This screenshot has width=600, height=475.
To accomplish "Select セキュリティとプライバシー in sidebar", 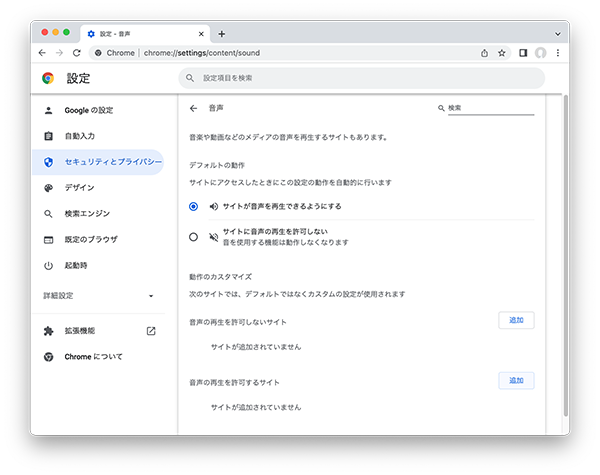I will click(x=98, y=162).
